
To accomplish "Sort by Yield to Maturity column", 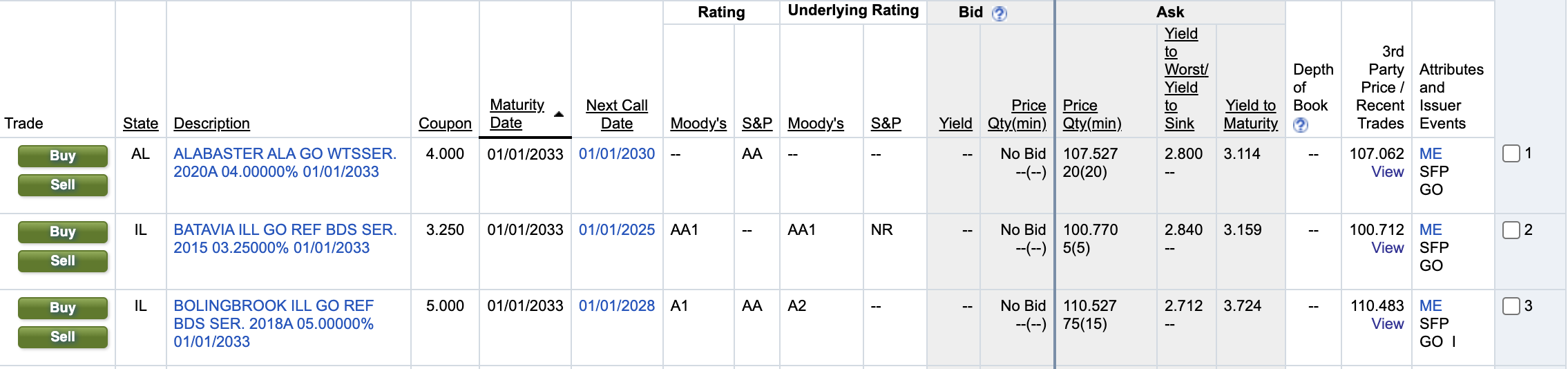I will click(1250, 114).
